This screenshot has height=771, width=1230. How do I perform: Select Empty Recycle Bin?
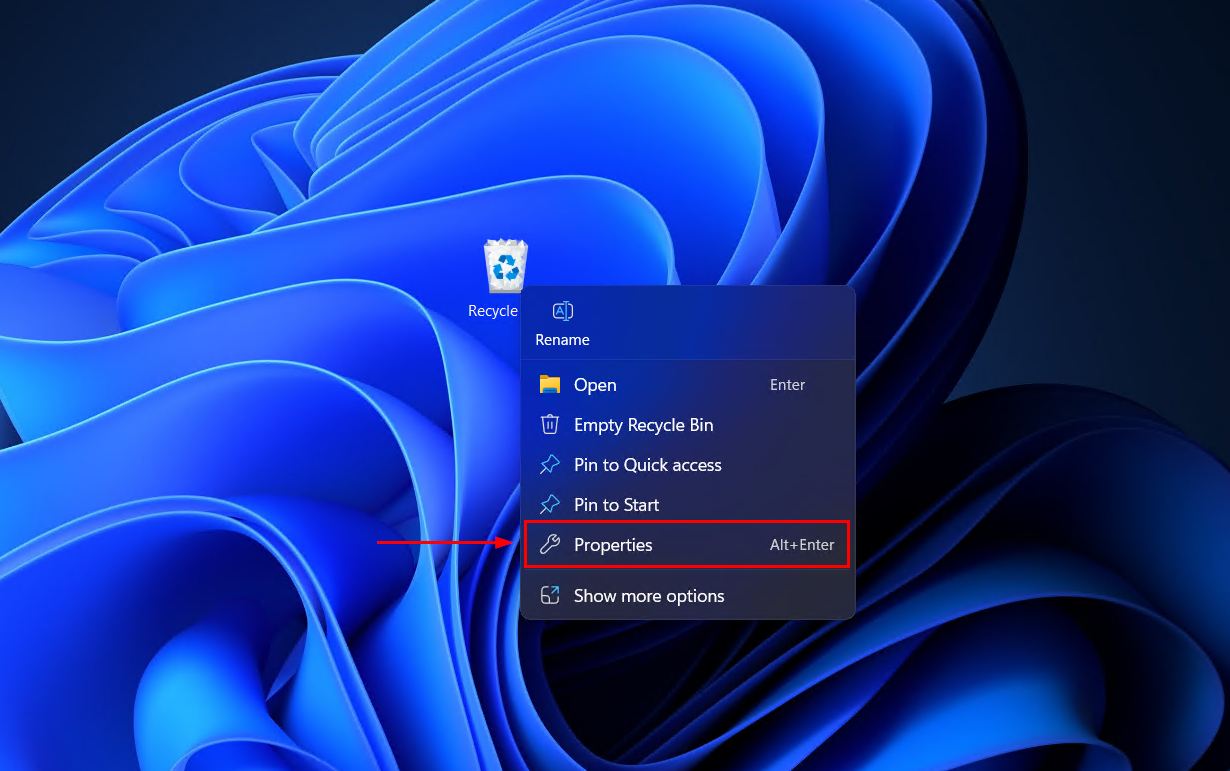tap(643, 424)
